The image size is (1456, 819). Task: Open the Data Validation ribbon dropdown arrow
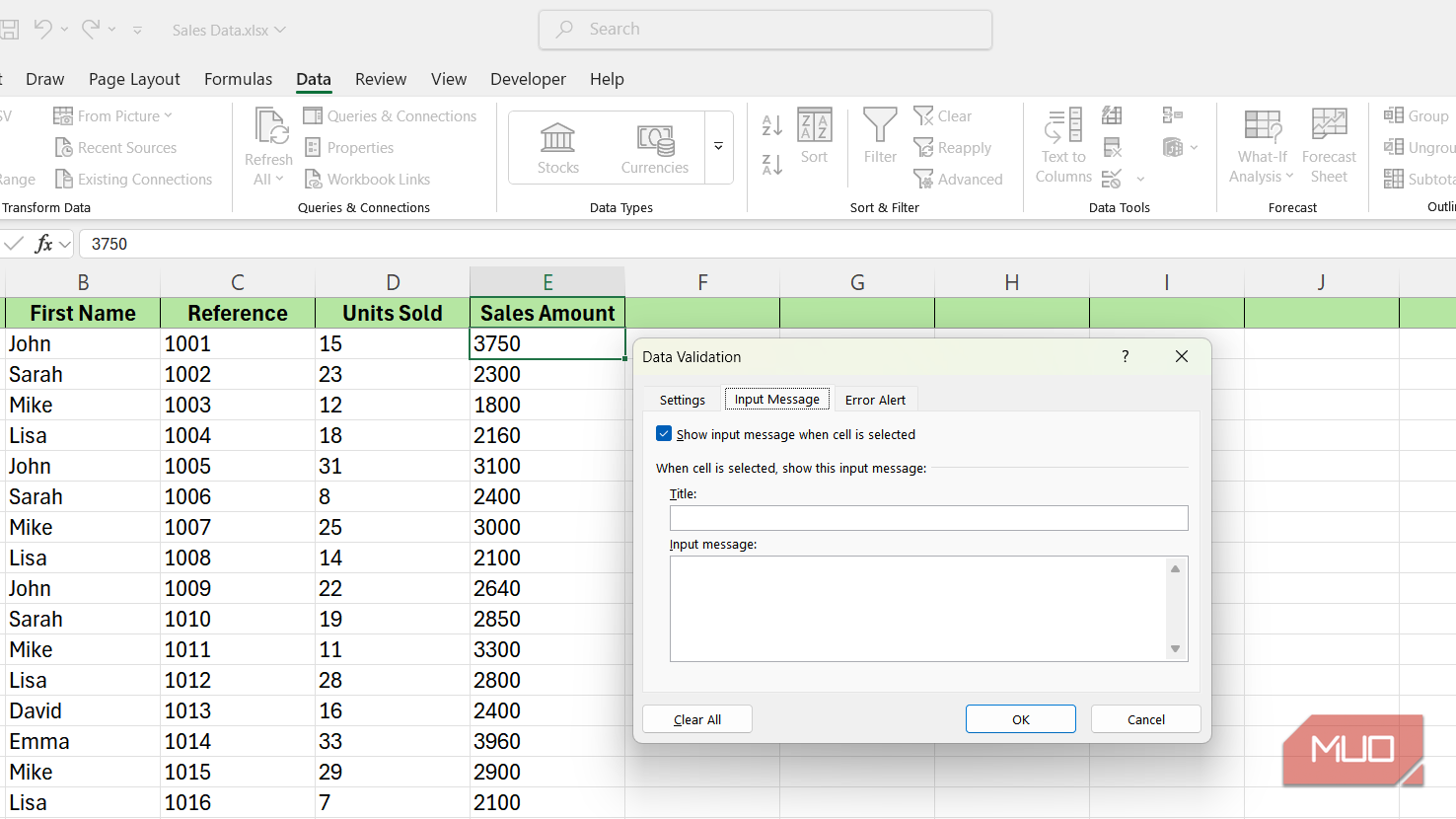pos(1140,180)
